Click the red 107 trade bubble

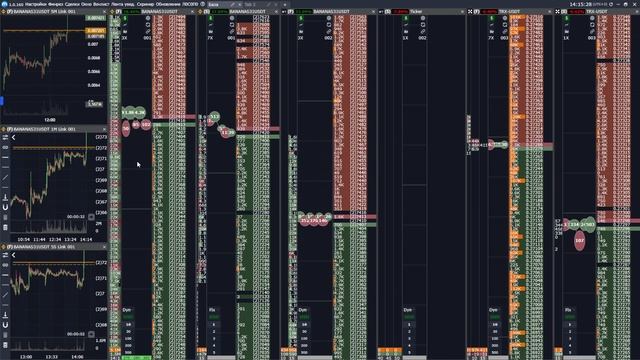(x=579, y=241)
